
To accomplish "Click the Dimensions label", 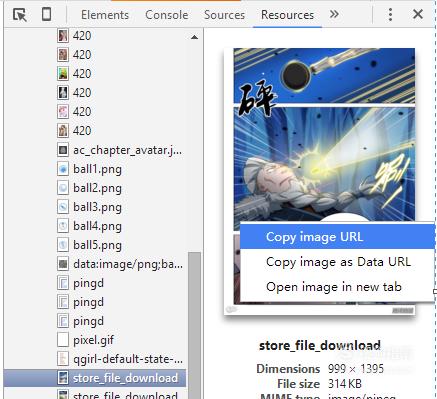I will [x=288, y=369].
